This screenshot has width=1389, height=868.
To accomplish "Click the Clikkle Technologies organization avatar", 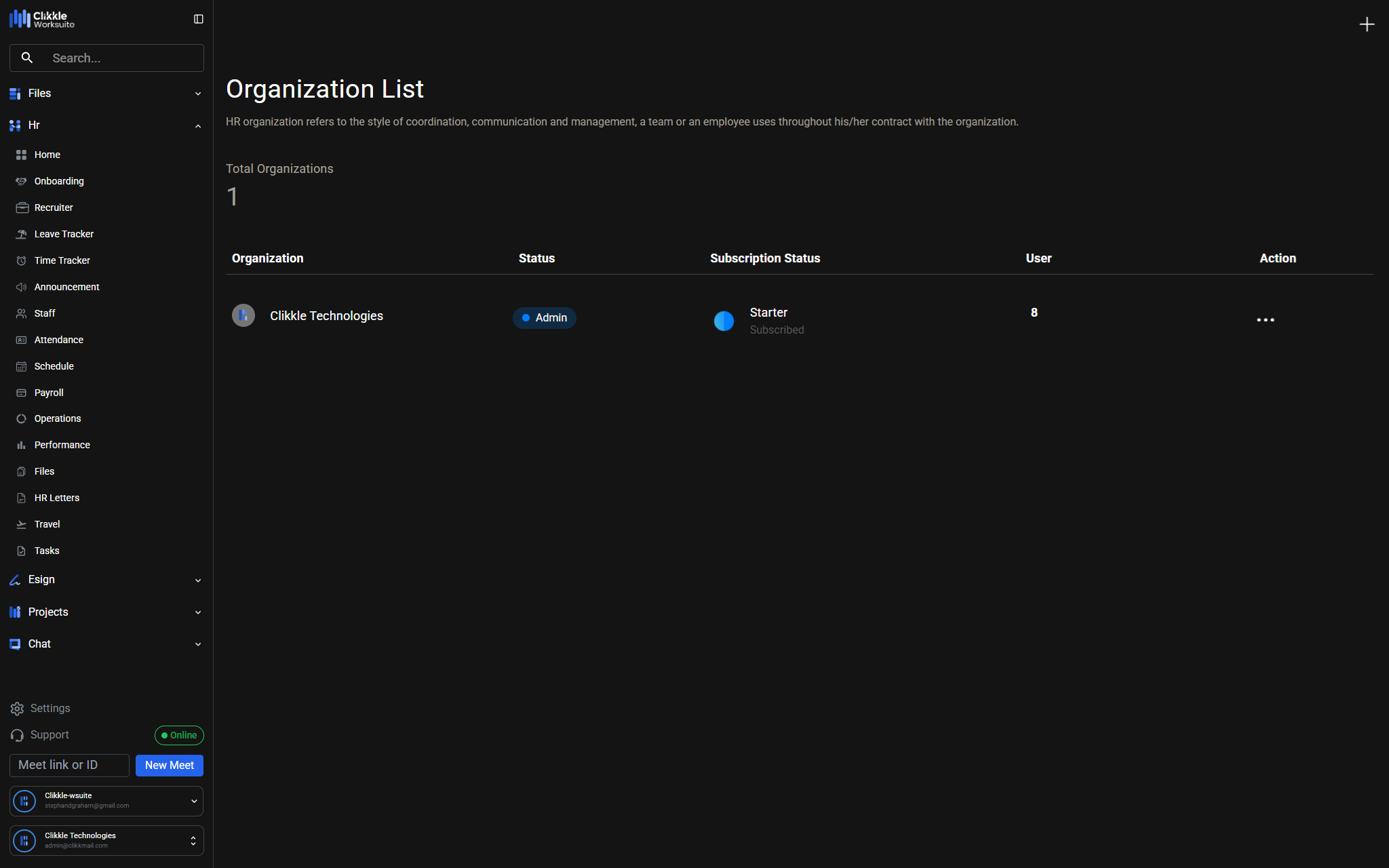I will click(243, 315).
